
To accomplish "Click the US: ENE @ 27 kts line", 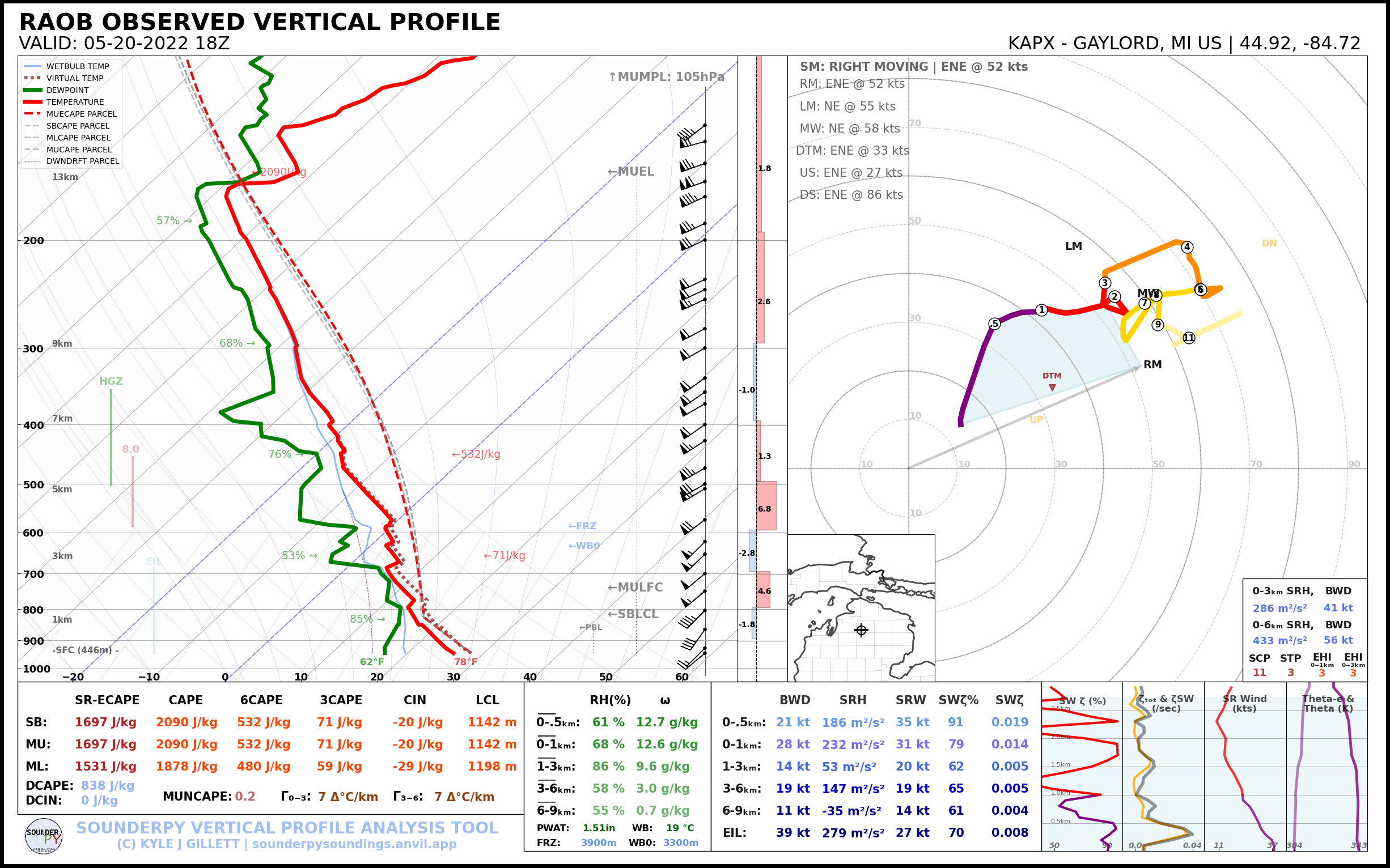I will pyautogui.click(x=851, y=173).
